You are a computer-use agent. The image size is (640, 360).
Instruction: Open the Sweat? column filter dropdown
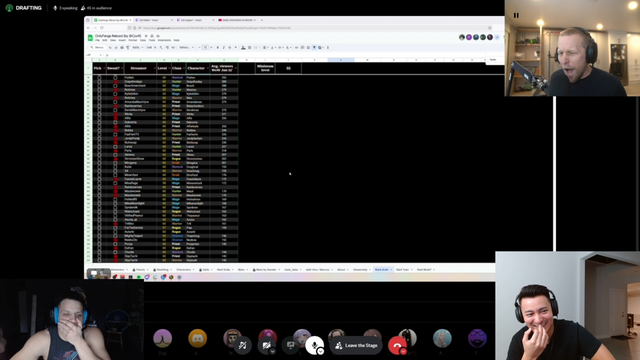[122, 68]
